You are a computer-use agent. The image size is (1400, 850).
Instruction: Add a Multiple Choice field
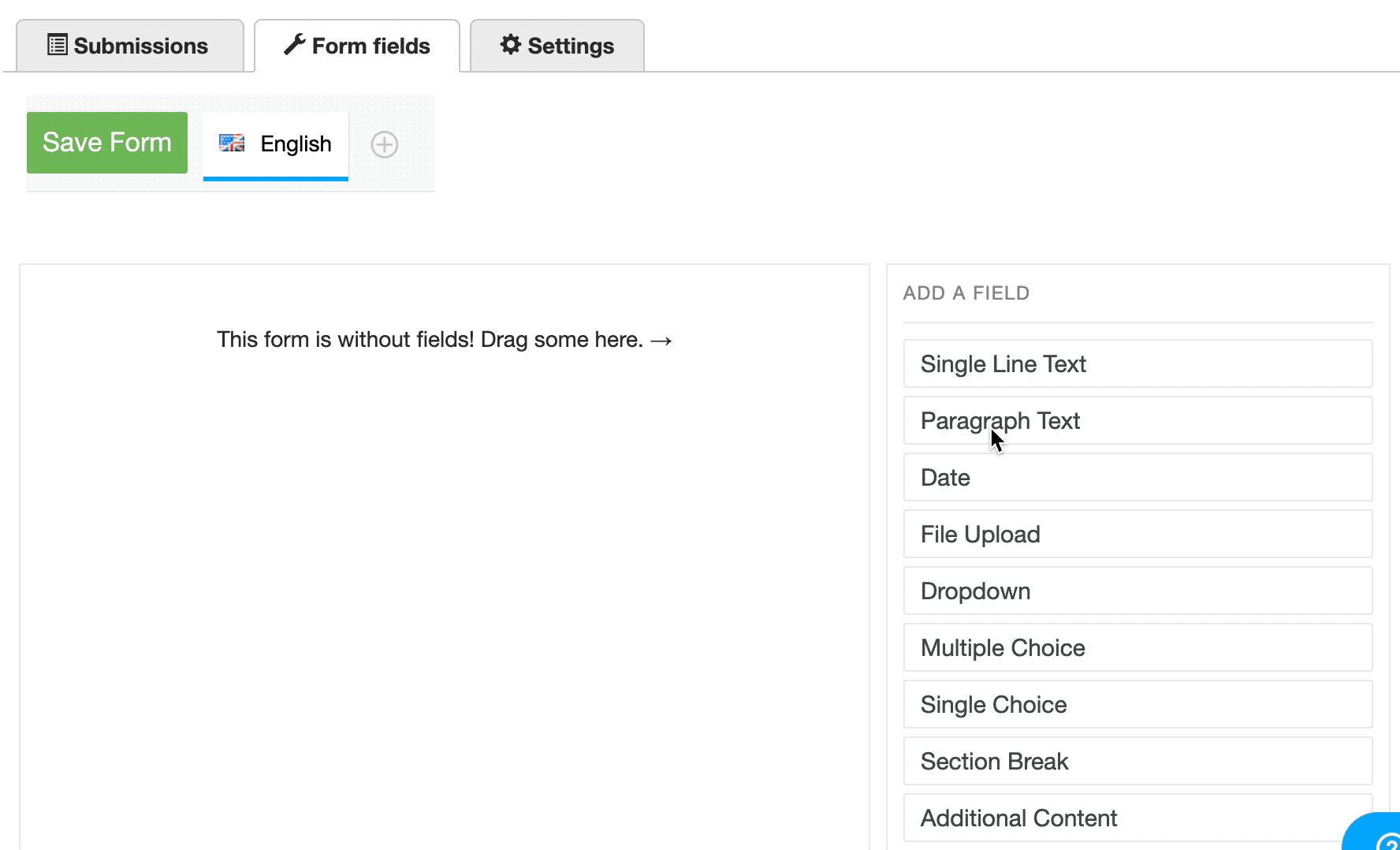coord(1137,647)
